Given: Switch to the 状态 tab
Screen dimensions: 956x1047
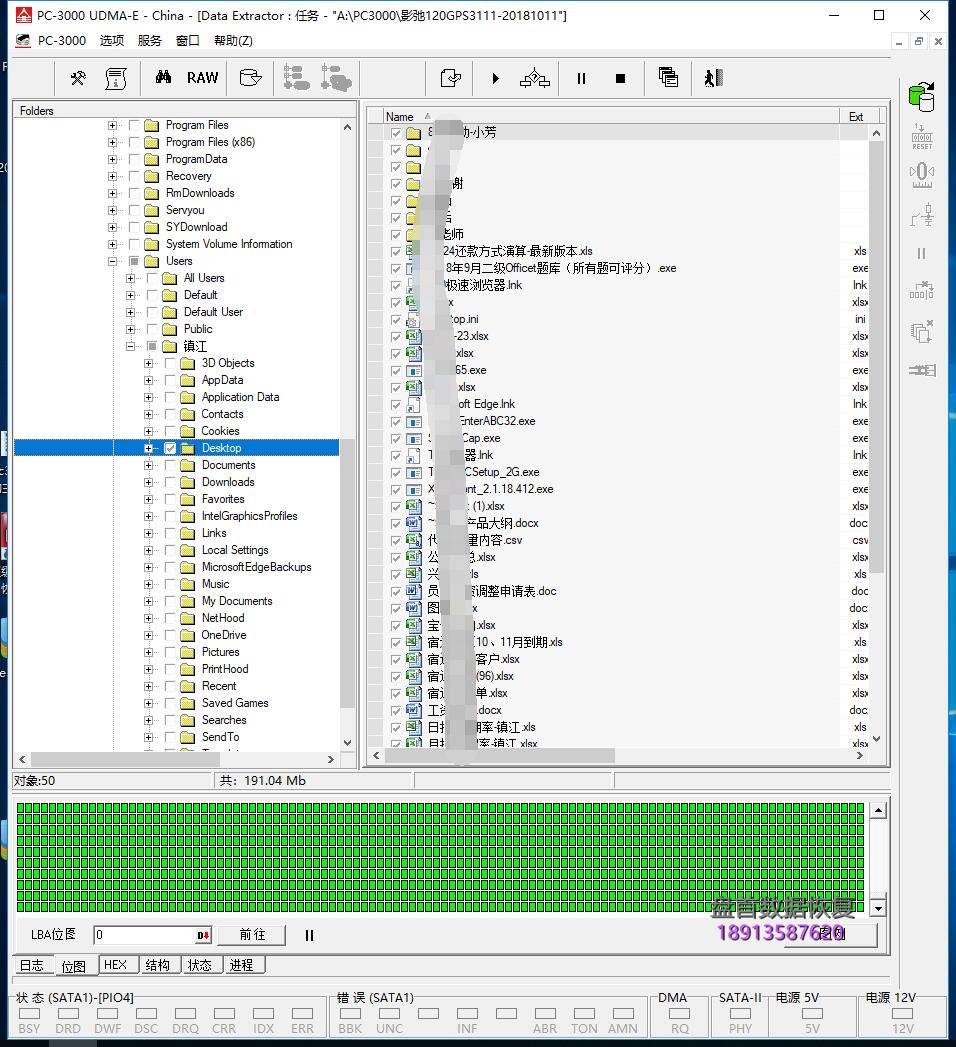Looking at the screenshot, I should (x=200, y=965).
